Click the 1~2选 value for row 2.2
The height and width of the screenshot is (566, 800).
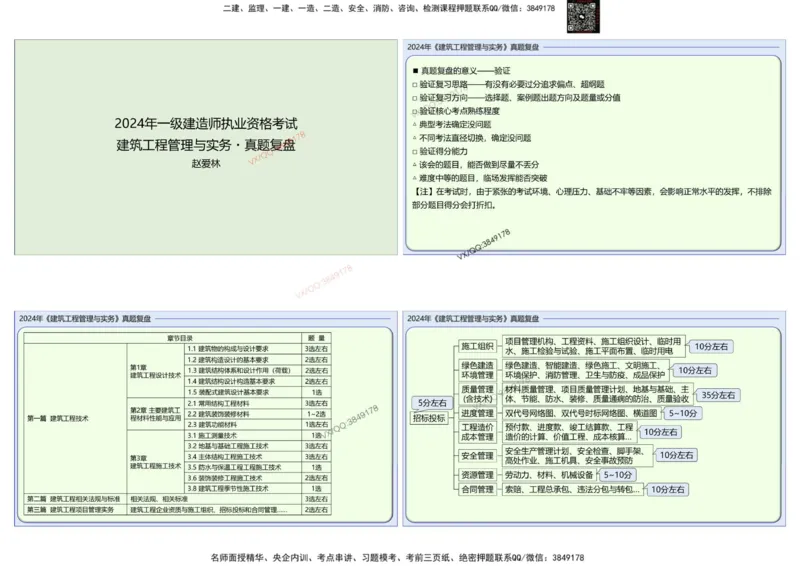click(x=316, y=413)
